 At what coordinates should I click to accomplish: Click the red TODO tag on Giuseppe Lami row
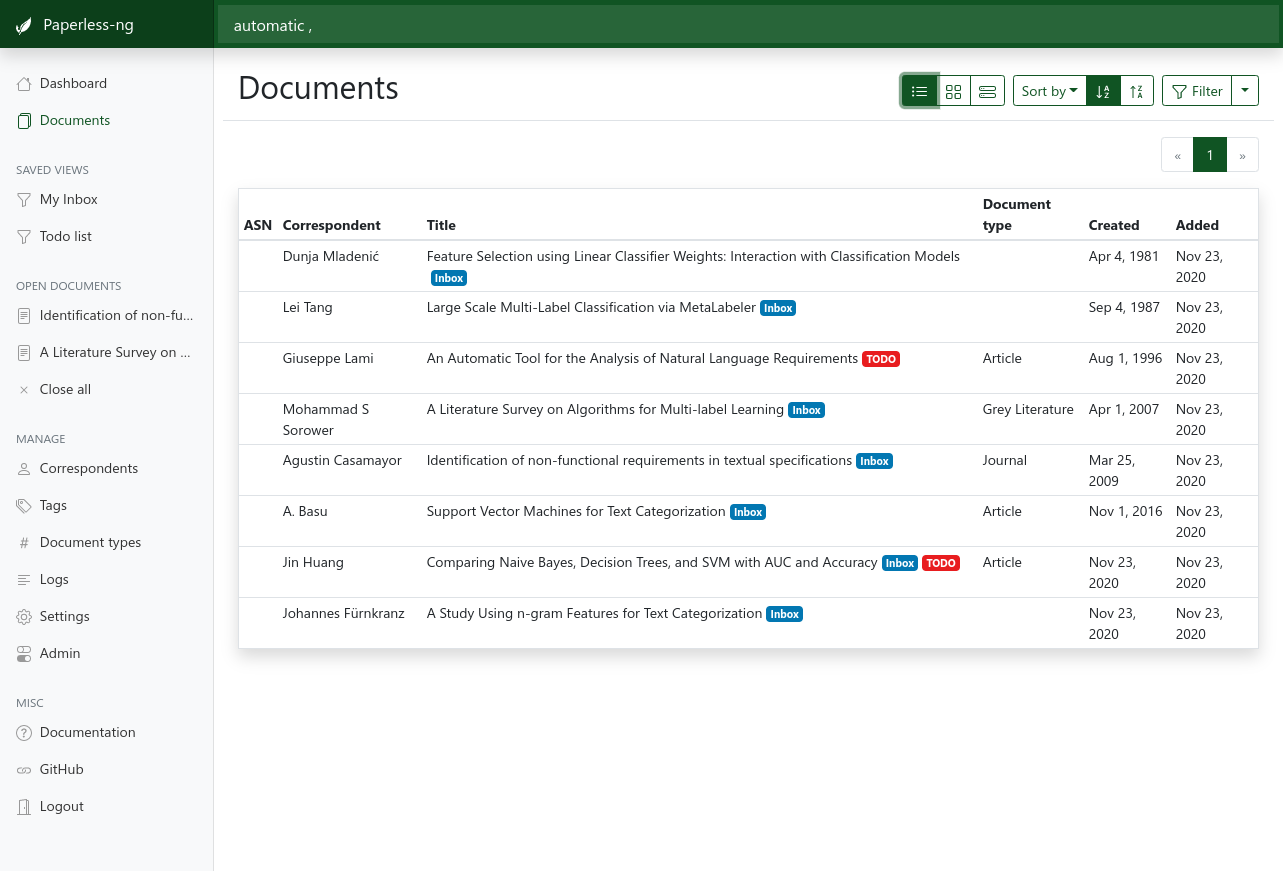(x=881, y=359)
